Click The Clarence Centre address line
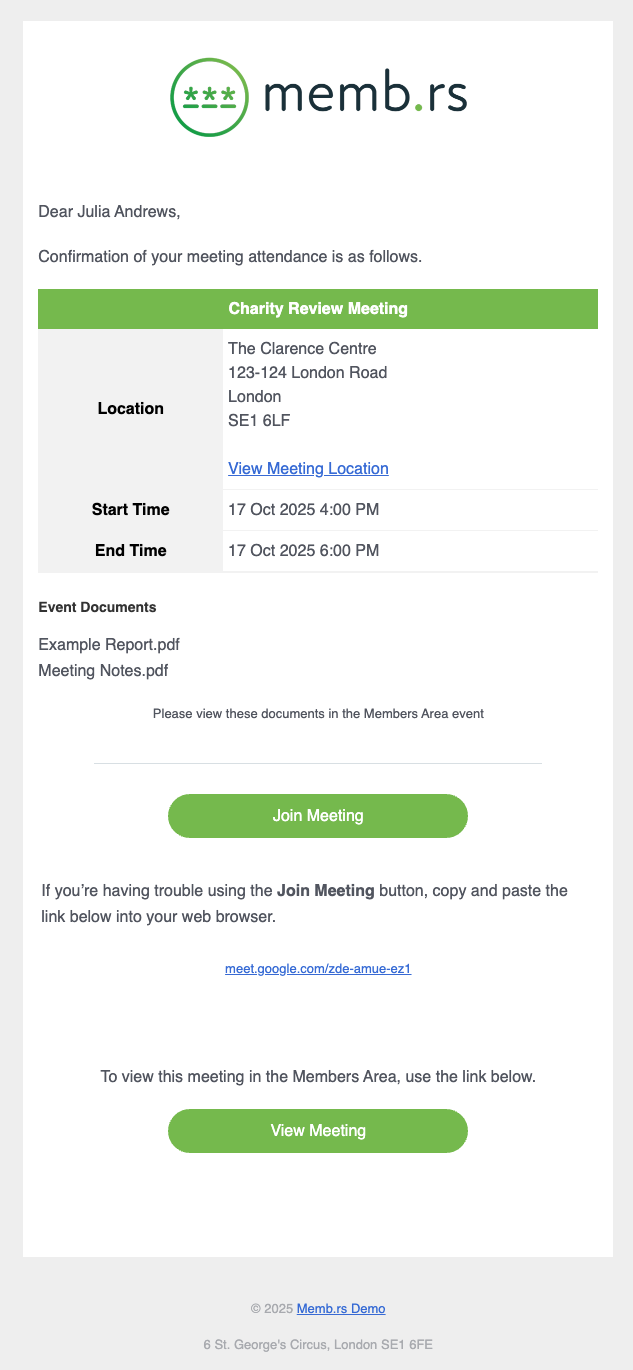This screenshot has height=1370, width=633. 302,349
